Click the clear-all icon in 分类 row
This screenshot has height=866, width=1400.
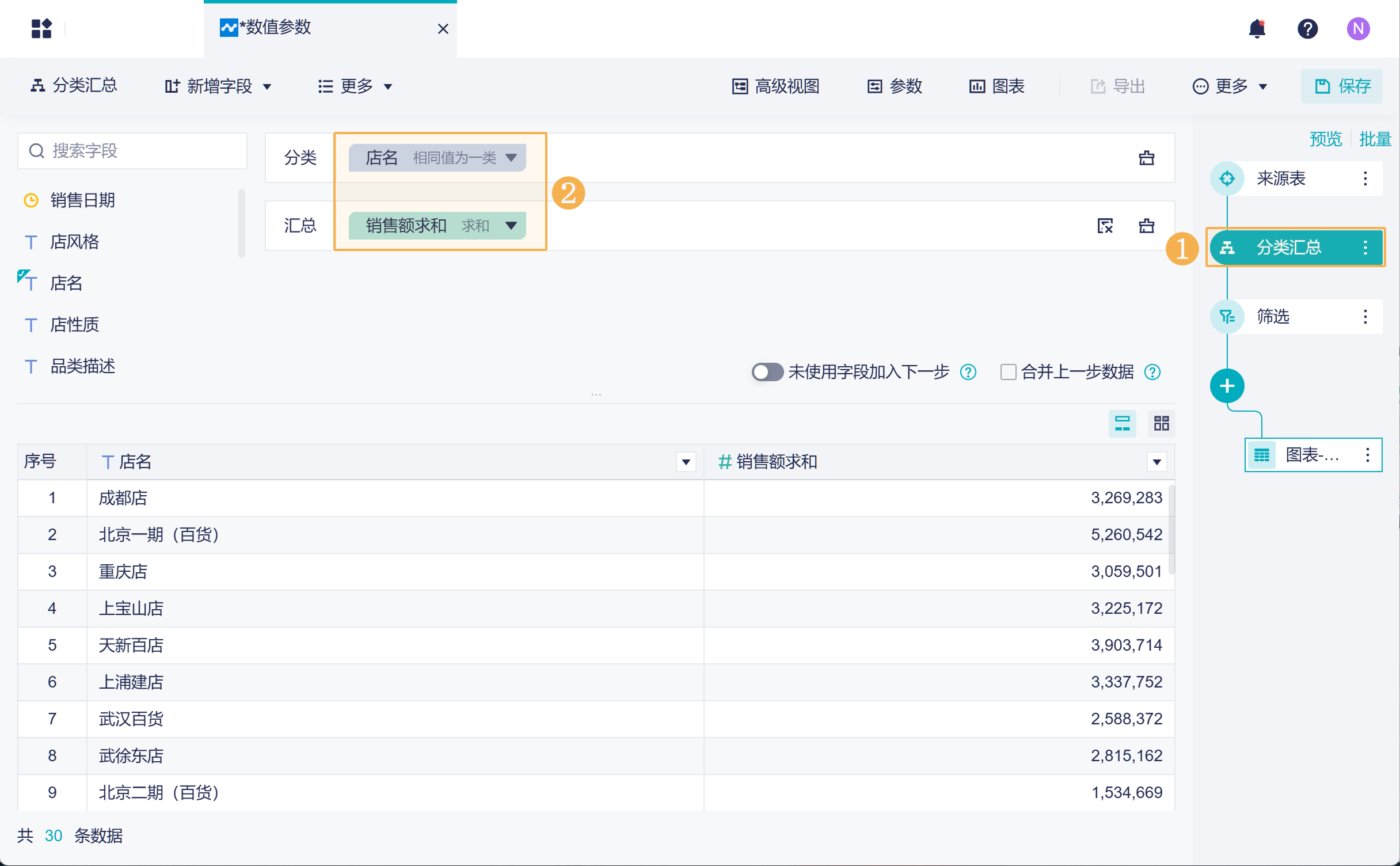pos(1146,158)
